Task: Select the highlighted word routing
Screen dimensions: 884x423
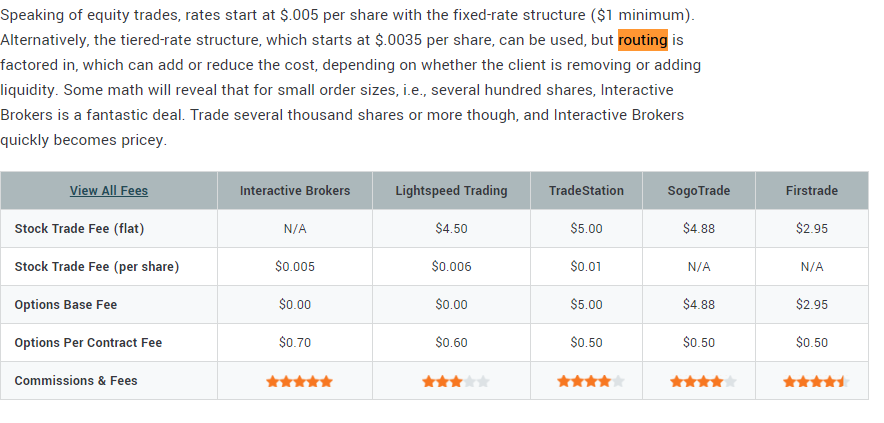Action: [x=643, y=40]
